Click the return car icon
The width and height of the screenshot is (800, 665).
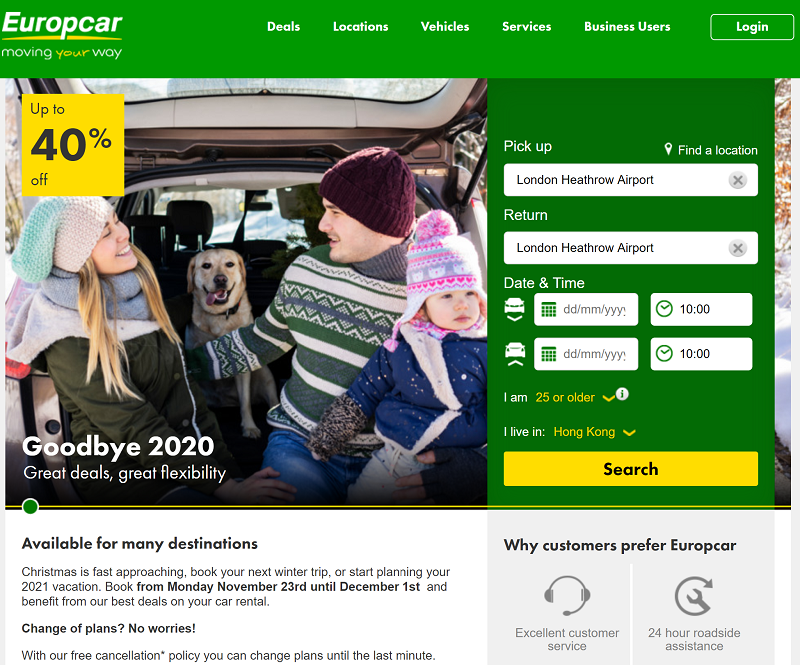pyautogui.click(x=514, y=354)
